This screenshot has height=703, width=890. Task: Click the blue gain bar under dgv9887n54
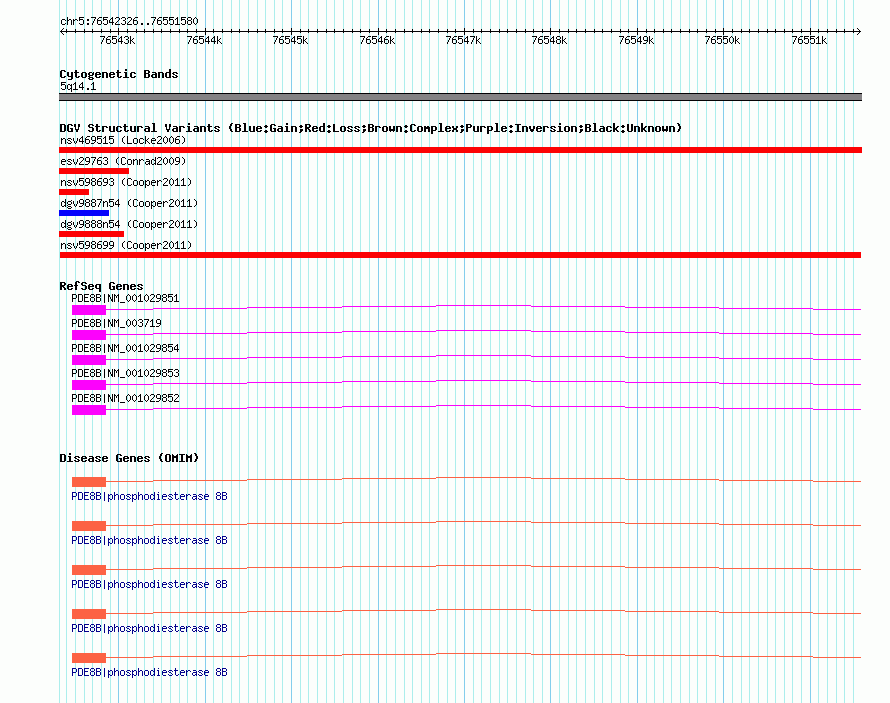84,213
